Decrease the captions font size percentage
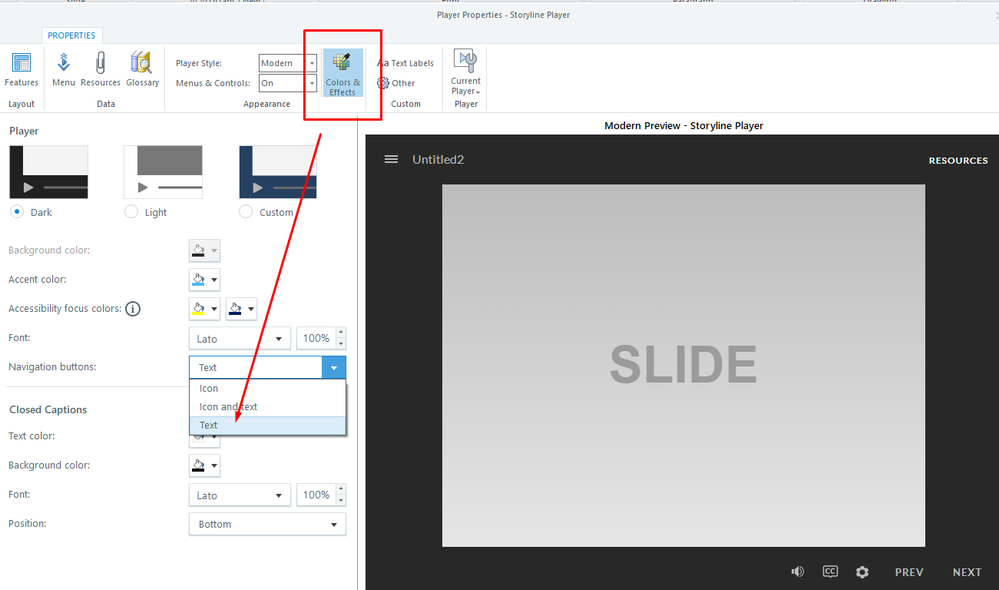The width and height of the screenshot is (999, 590). pos(341,501)
